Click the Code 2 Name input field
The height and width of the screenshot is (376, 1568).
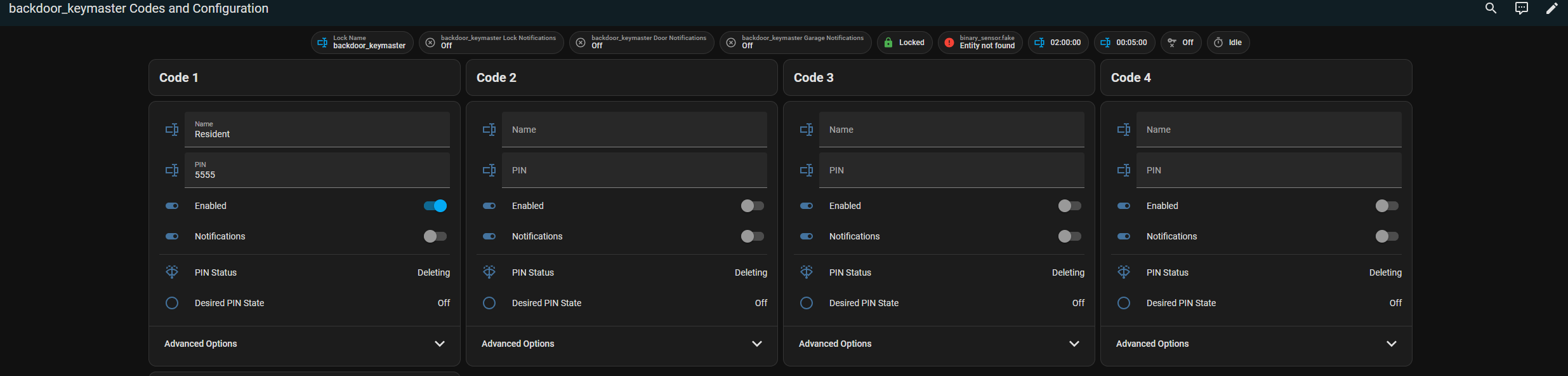[634, 130]
